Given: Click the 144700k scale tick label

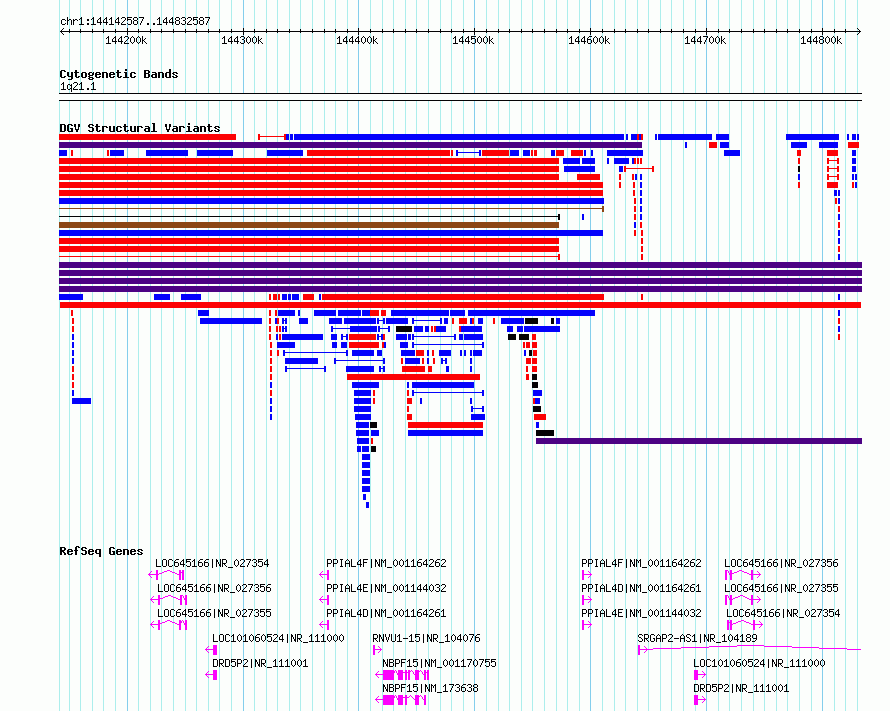Looking at the screenshot, I should 705,40.
